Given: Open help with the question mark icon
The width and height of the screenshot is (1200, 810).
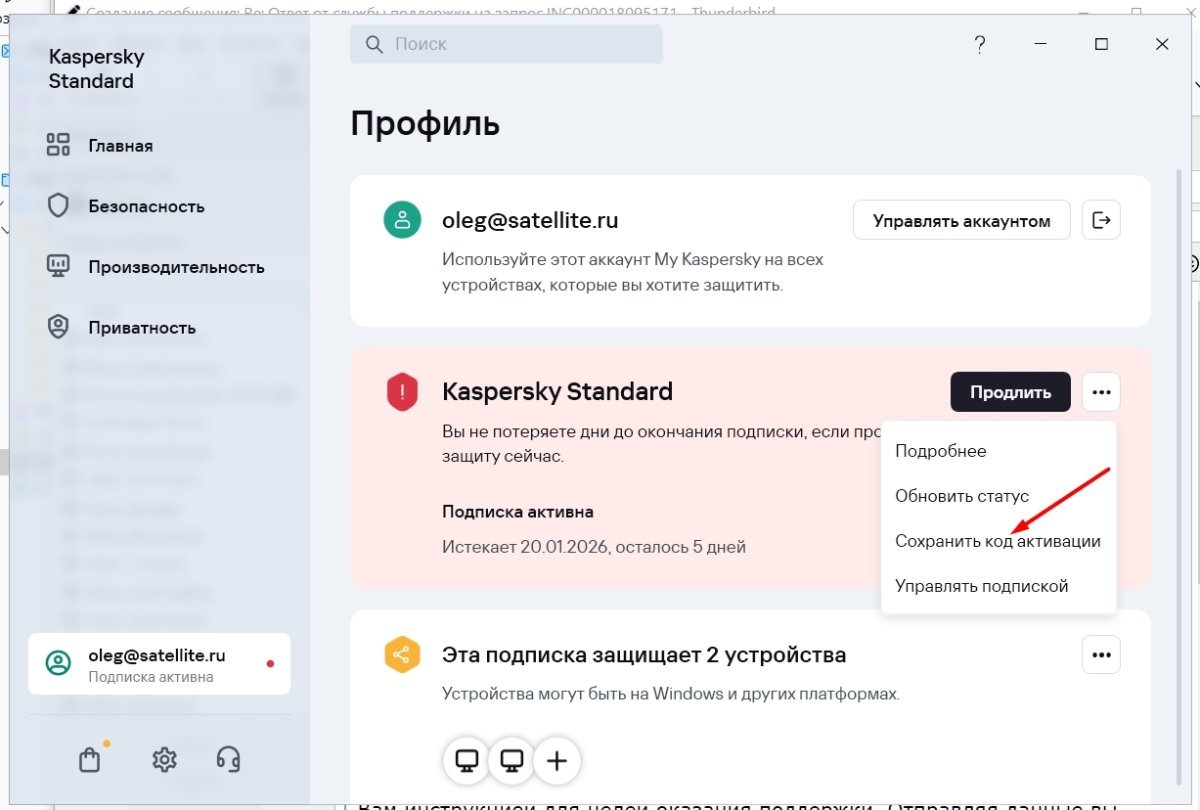Looking at the screenshot, I should click(980, 44).
